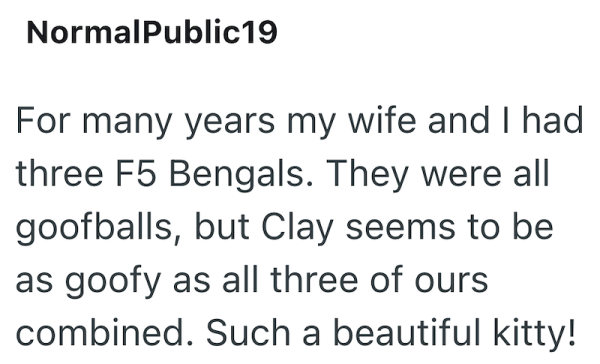The image size is (600, 364).
Task: Click the name "Clay" in the comment
Action: tap(297, 227)
